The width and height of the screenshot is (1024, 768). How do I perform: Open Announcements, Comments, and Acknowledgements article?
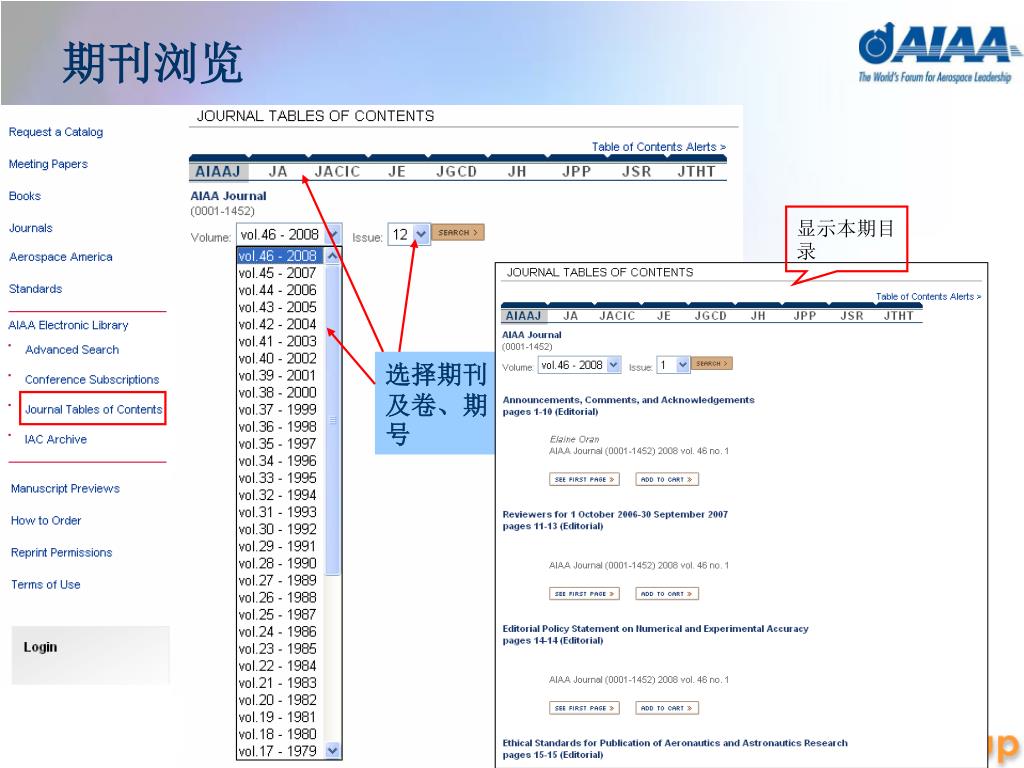tap(628, 400)
